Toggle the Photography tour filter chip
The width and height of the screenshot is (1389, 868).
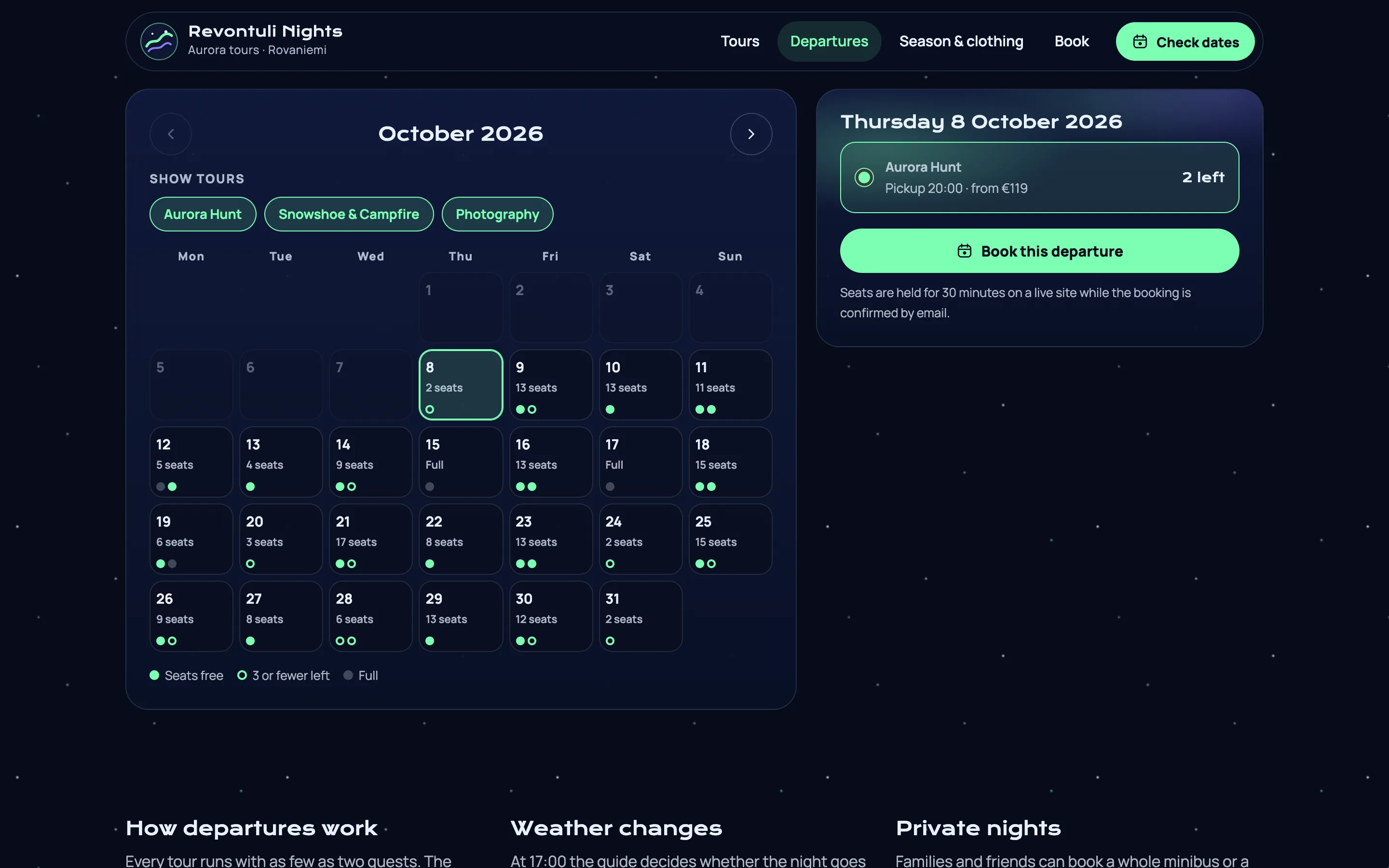497,214
